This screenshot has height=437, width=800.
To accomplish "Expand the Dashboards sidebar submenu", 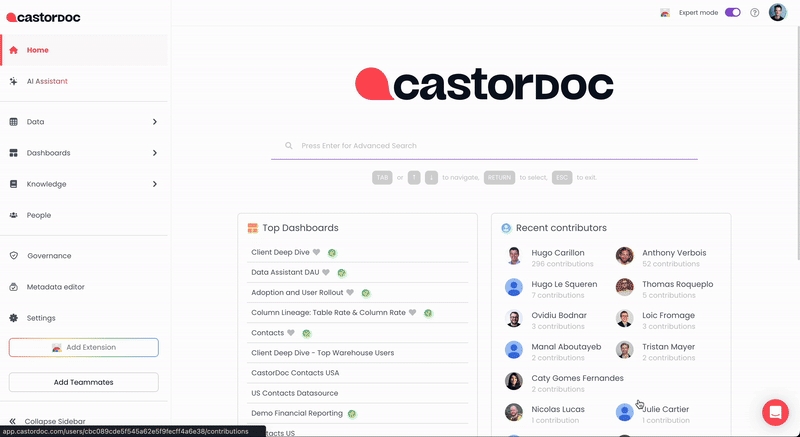I will coord(154,153).
